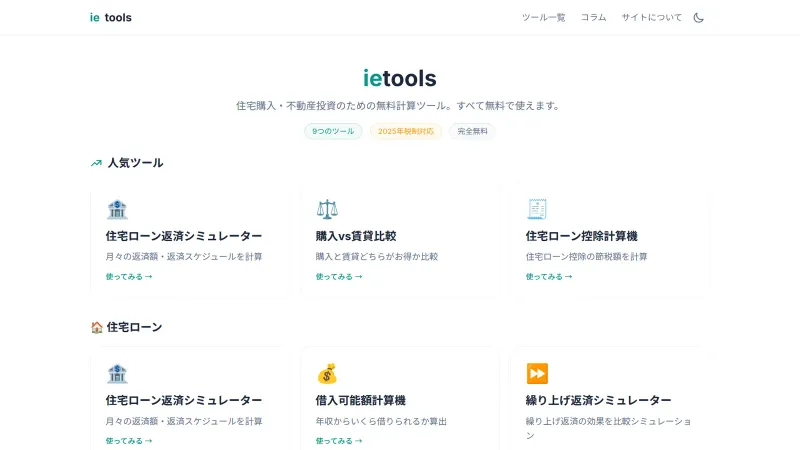Click the trending chart icon beside 人気ツール

click(x=96, y=163)
